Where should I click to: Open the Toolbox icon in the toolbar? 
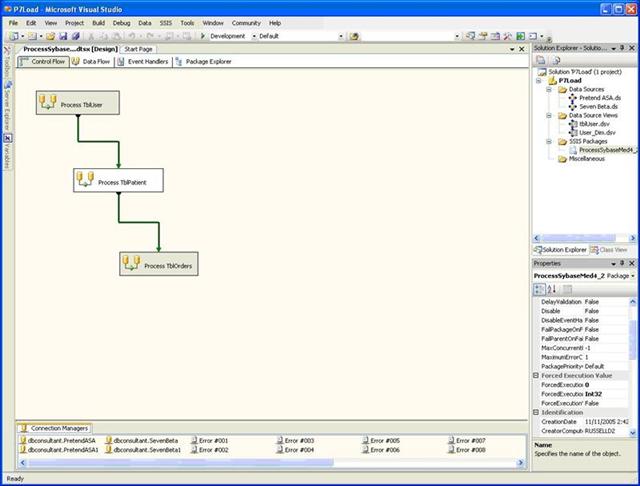click(x=508, y=36)
